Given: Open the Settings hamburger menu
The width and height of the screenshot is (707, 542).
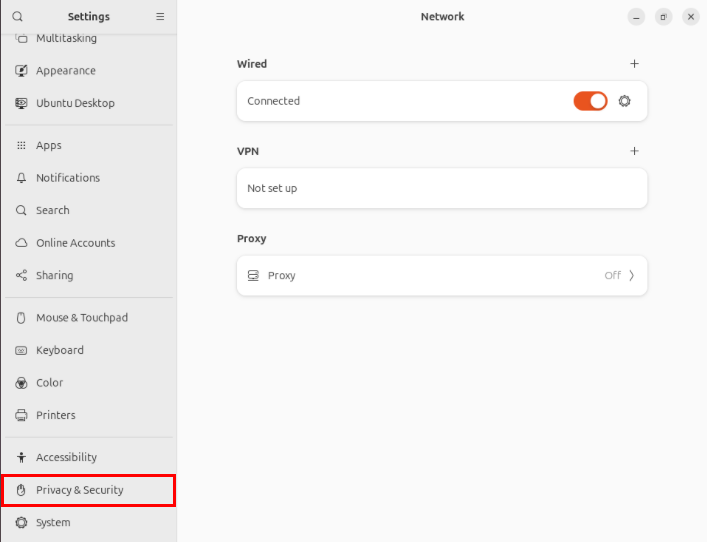Looking at the screenshot, I should pos(160,17).
